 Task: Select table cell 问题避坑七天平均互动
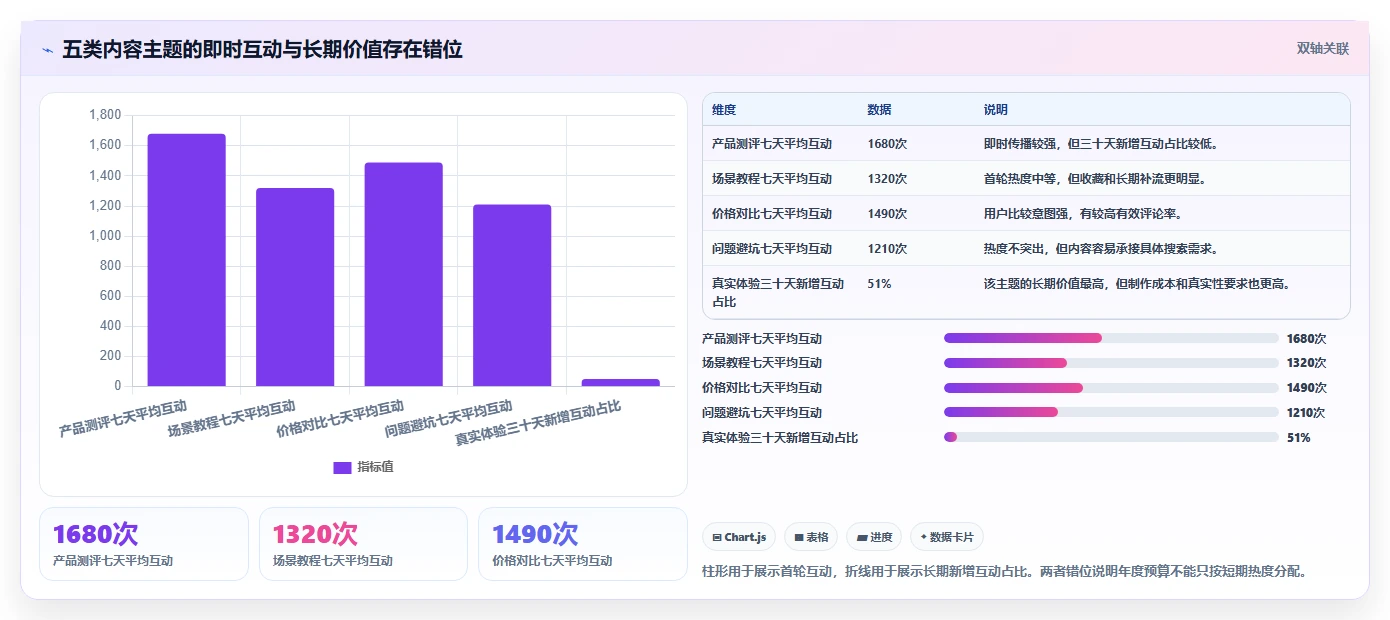tap(772, 249)
